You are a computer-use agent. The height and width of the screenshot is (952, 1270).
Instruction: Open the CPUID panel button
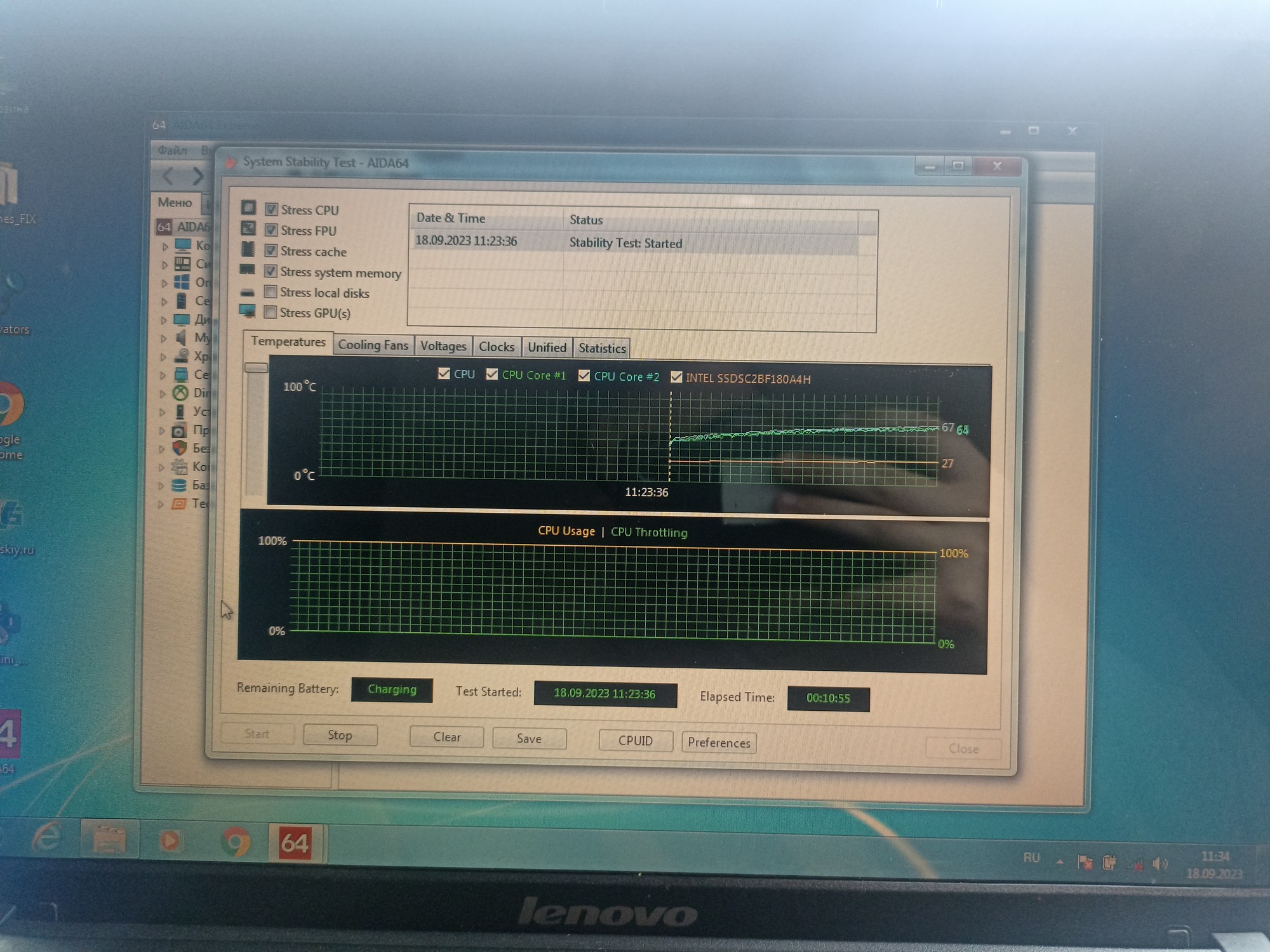pyautogui.click(x=636, y=741)
